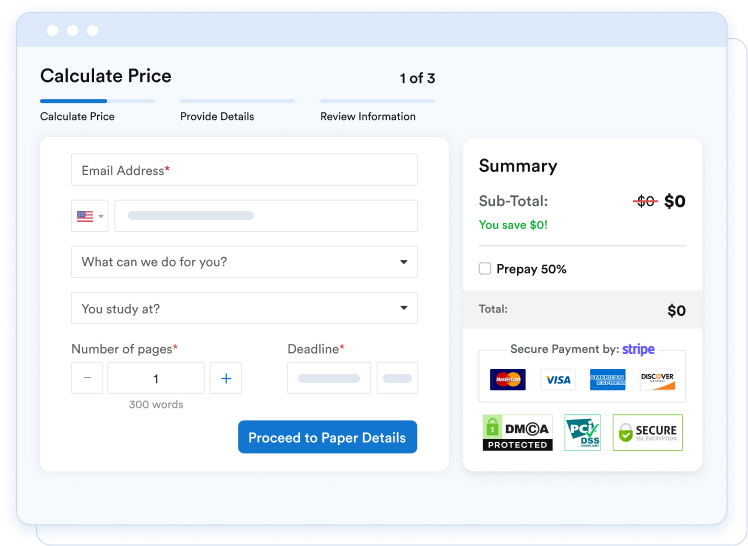Expand the 'What can we do for you?' dropdown
This screenshot has width=748, height=546.
click(244, 262)
